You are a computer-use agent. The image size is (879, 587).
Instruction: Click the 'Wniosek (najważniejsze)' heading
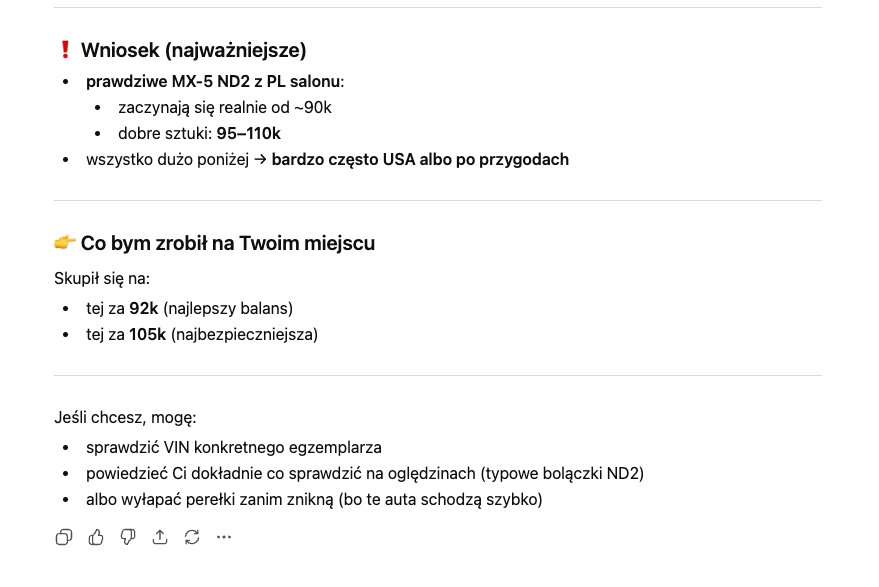tap(194, 50)
